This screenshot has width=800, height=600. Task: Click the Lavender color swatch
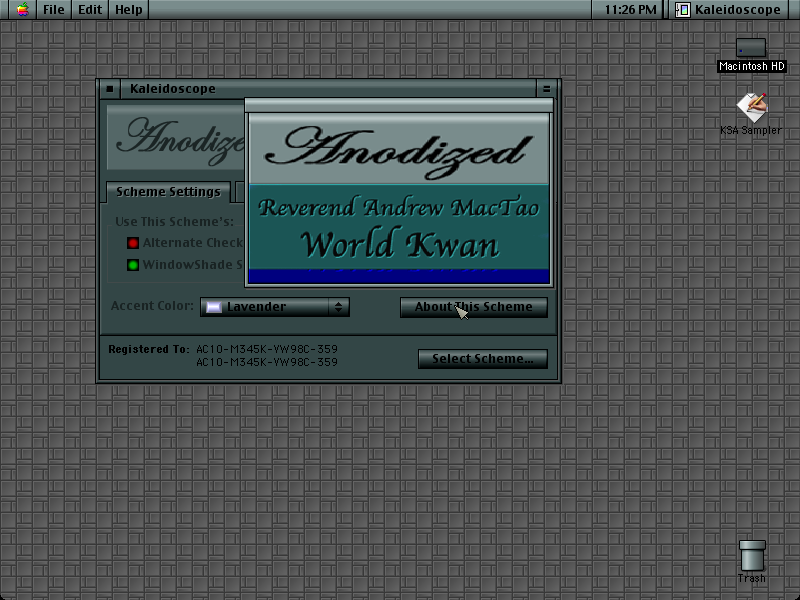pyautogui.click(x=213, y=307)
